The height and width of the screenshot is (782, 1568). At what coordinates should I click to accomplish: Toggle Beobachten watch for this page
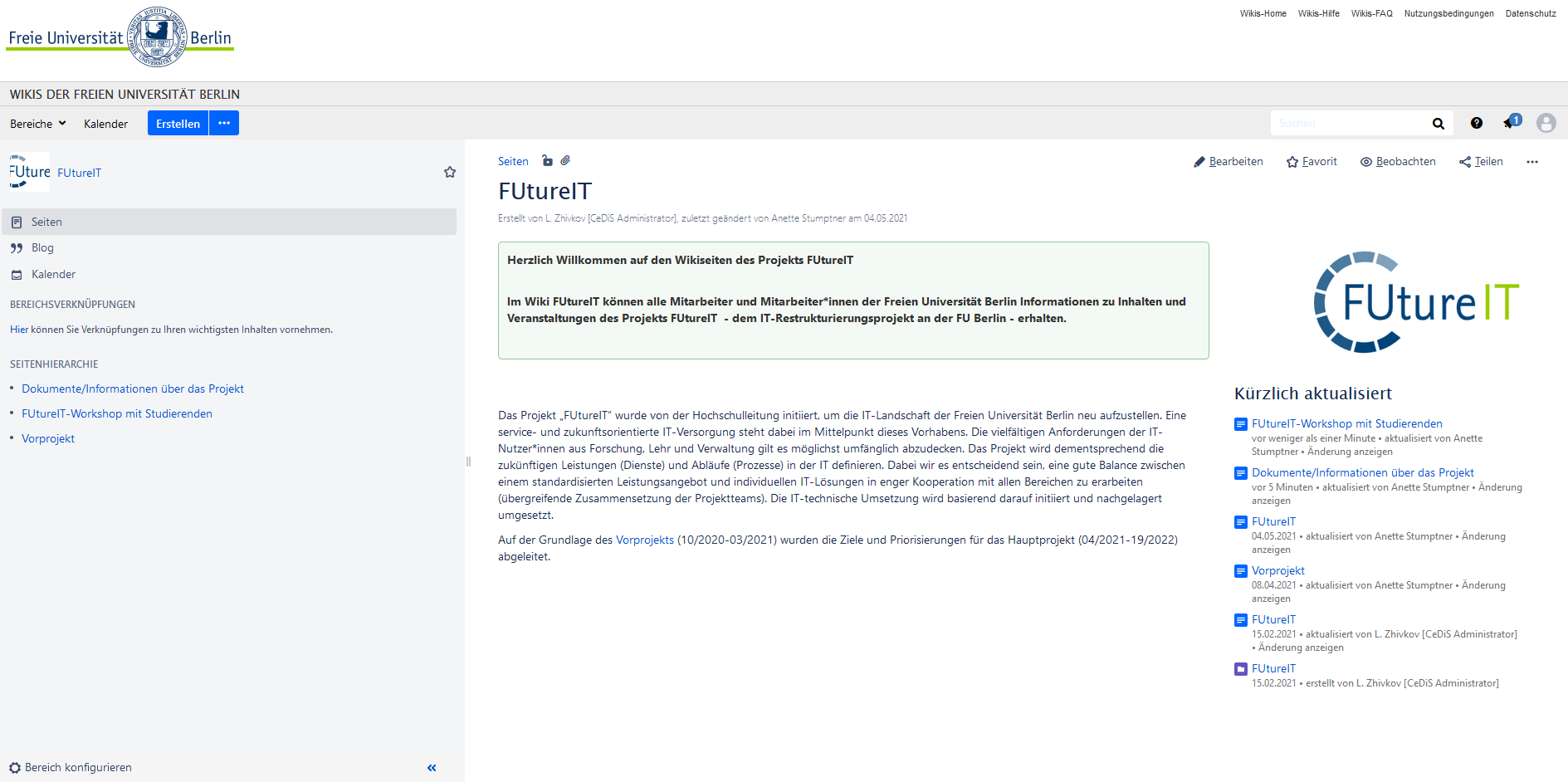(x=1398, y=162)
